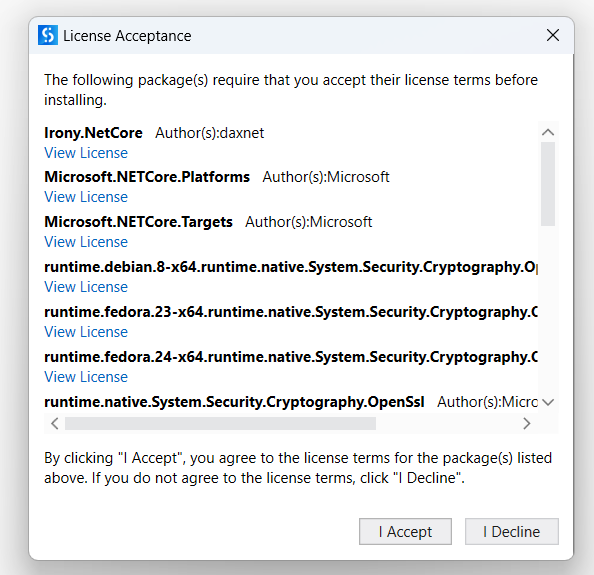Close the License Acceptance dialog
594x575 pixels.
[553, 35]
